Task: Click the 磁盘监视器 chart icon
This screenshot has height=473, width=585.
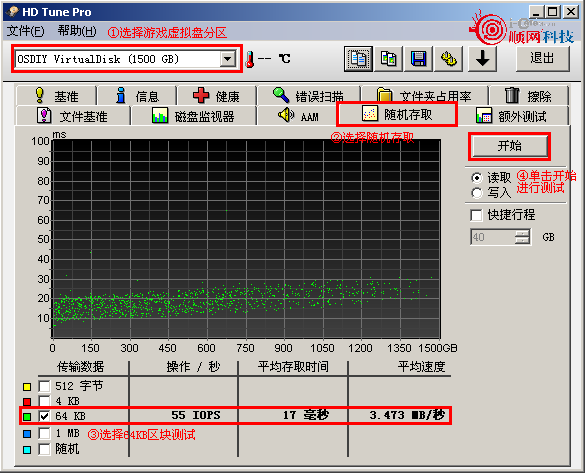Action: coord(160,115)
